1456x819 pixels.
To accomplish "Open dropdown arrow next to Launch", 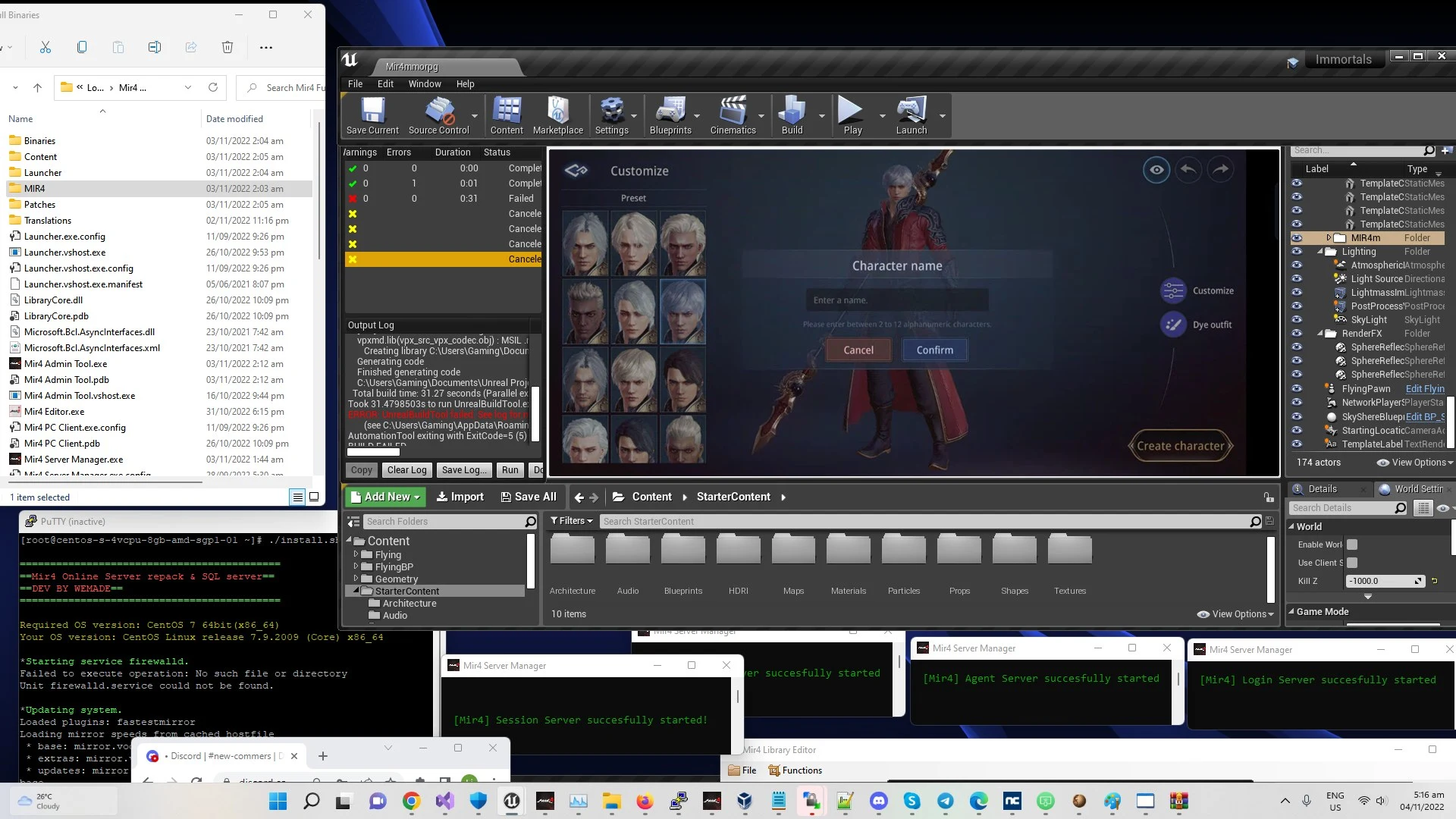I will coord(942,116).
